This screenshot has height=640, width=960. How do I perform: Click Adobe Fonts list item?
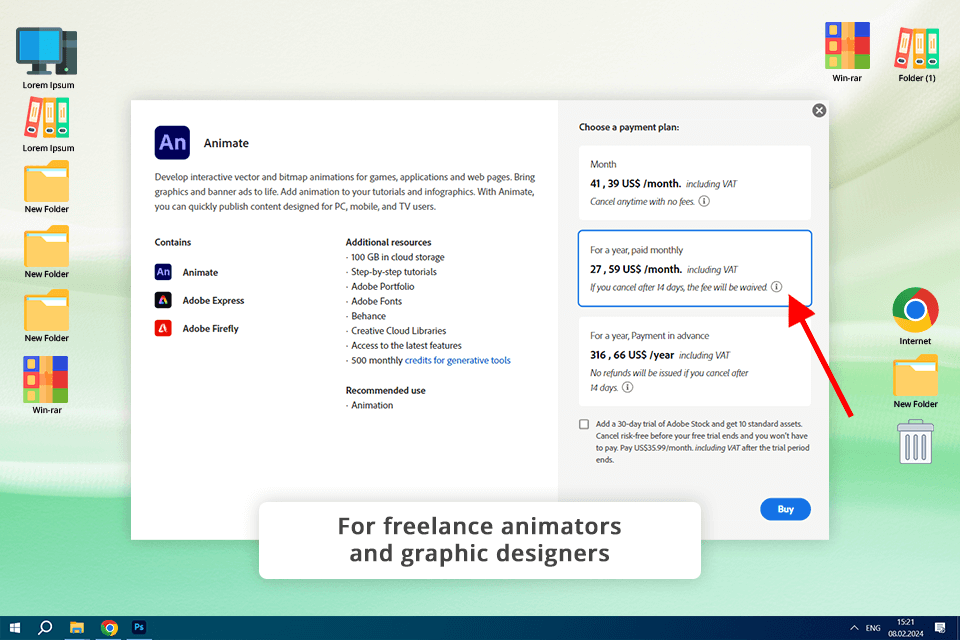coord(377,301)
